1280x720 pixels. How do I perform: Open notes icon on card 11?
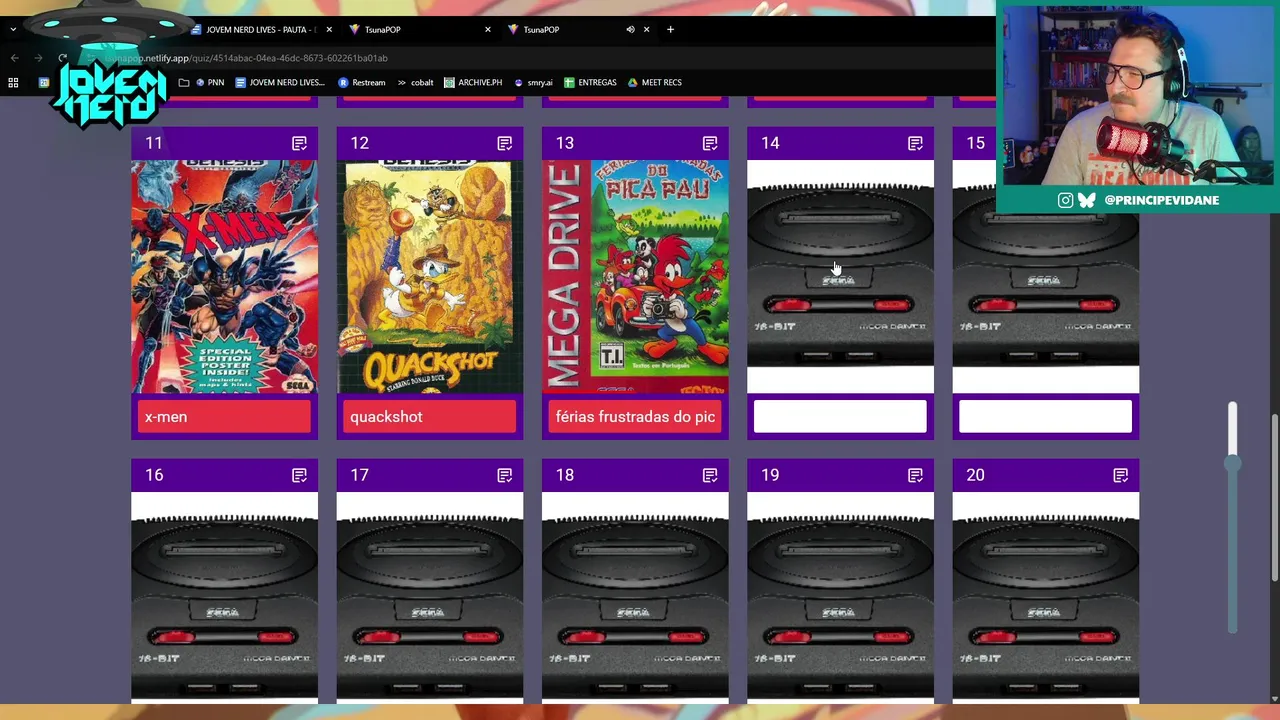point(299,144)
